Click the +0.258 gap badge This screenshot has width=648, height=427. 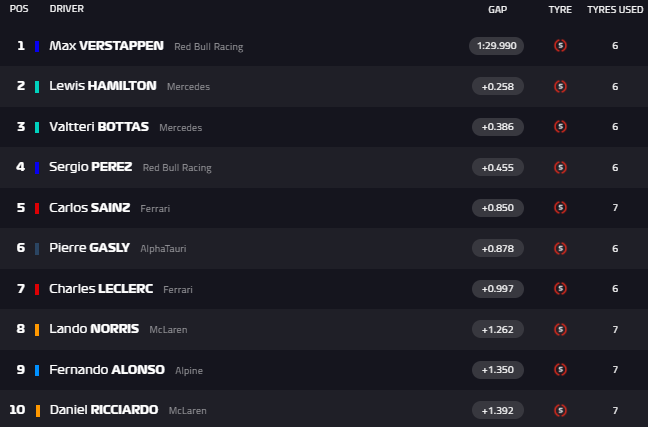(497, 86)
